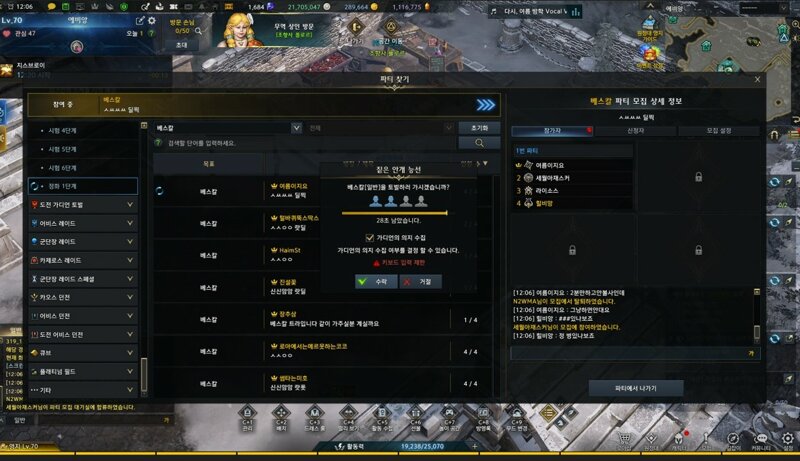This screenshot has height=461, width=800.
Task: Switch to the 모집 설정 tab
Action: click(718, 131)
